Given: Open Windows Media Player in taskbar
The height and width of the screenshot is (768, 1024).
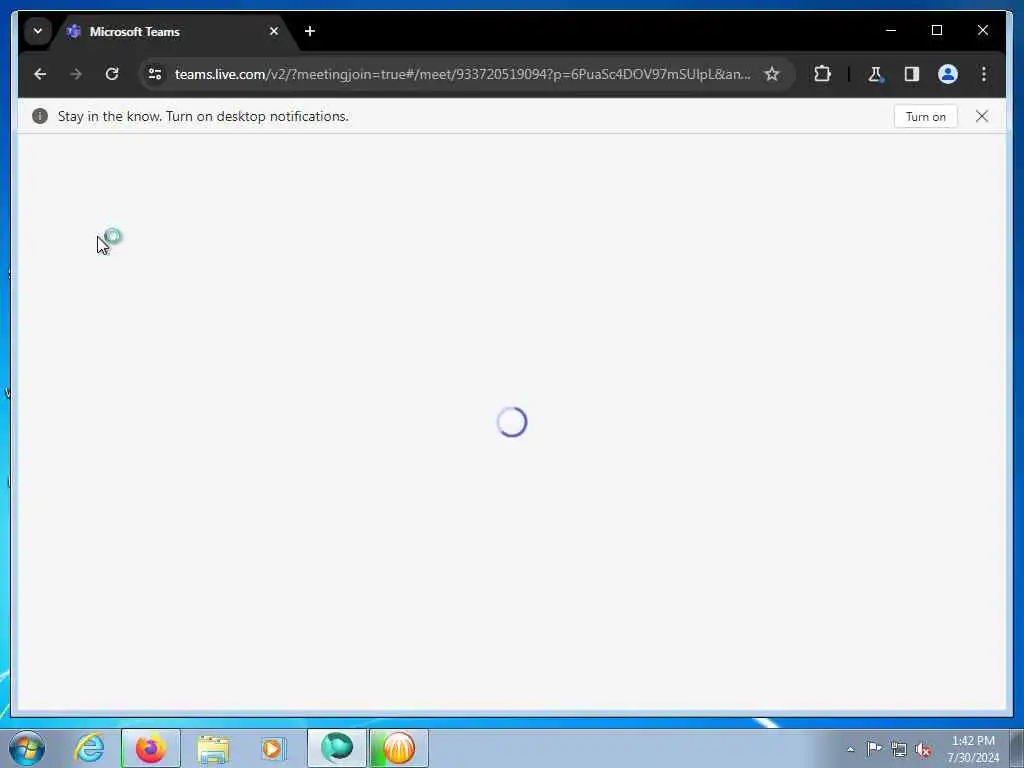Looking at the screenshot, I should (x=273, y=748).
